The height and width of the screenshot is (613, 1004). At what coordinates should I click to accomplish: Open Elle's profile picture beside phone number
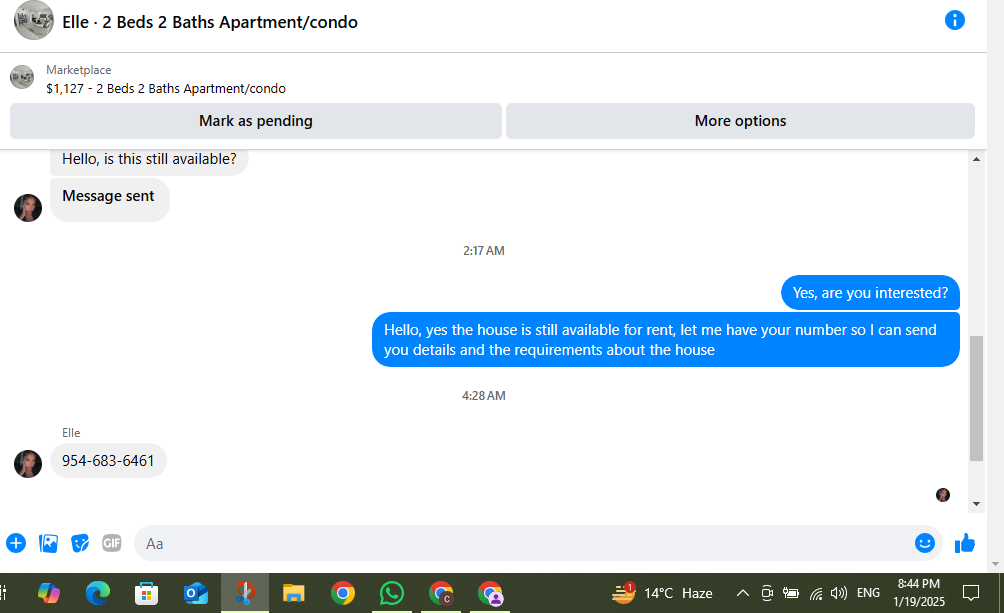[28, 464]
